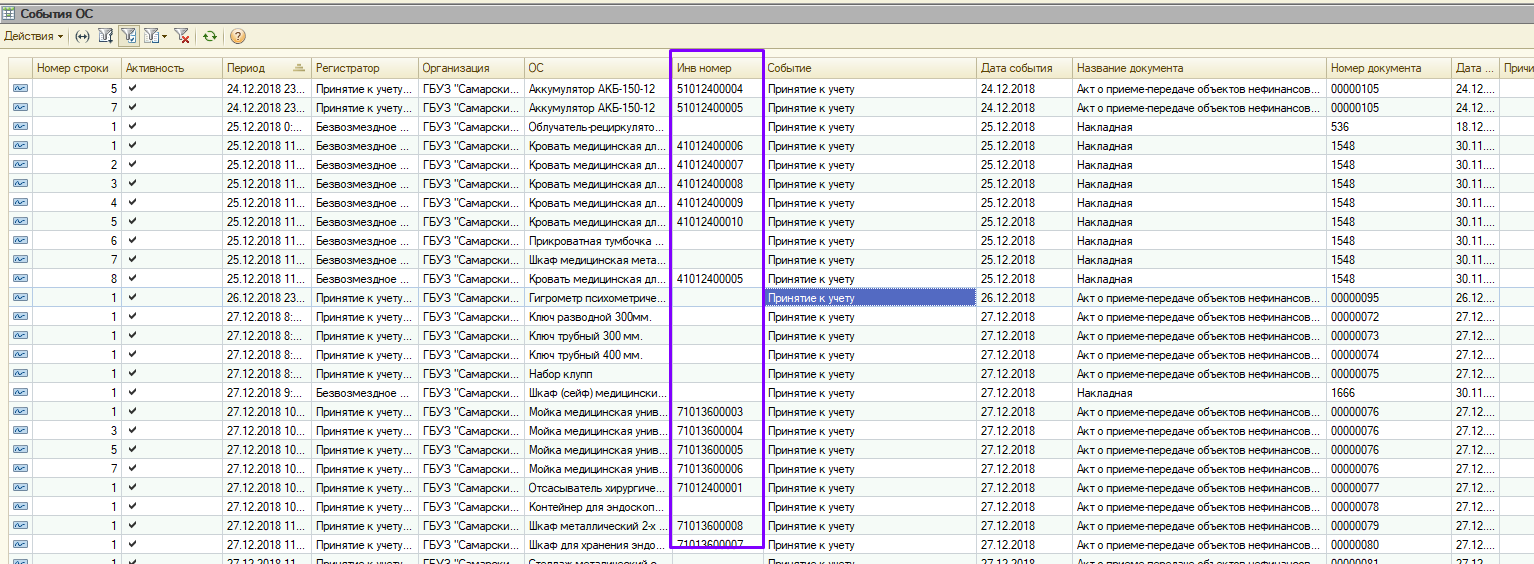The image size is (1534, 564).
Task: Expand the filter history dropdown arrow
Action: [x=164, y=36]
